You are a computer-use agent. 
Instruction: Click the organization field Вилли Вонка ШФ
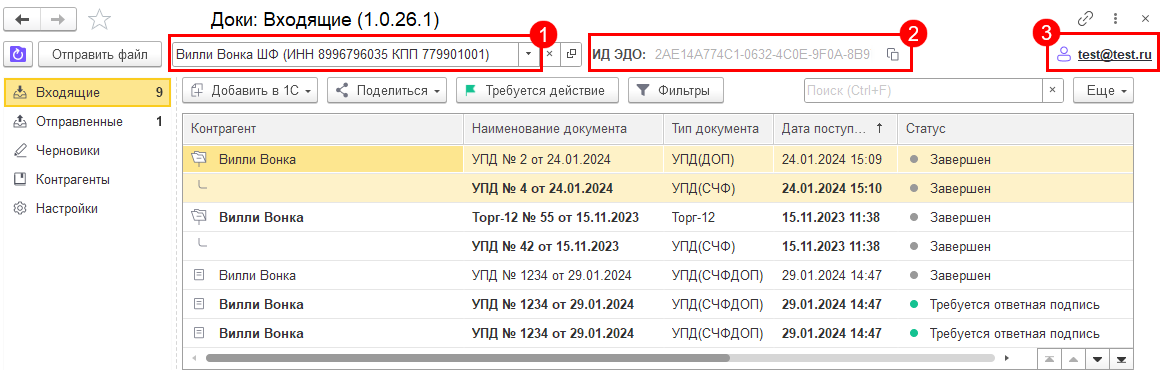coord(346,54)
